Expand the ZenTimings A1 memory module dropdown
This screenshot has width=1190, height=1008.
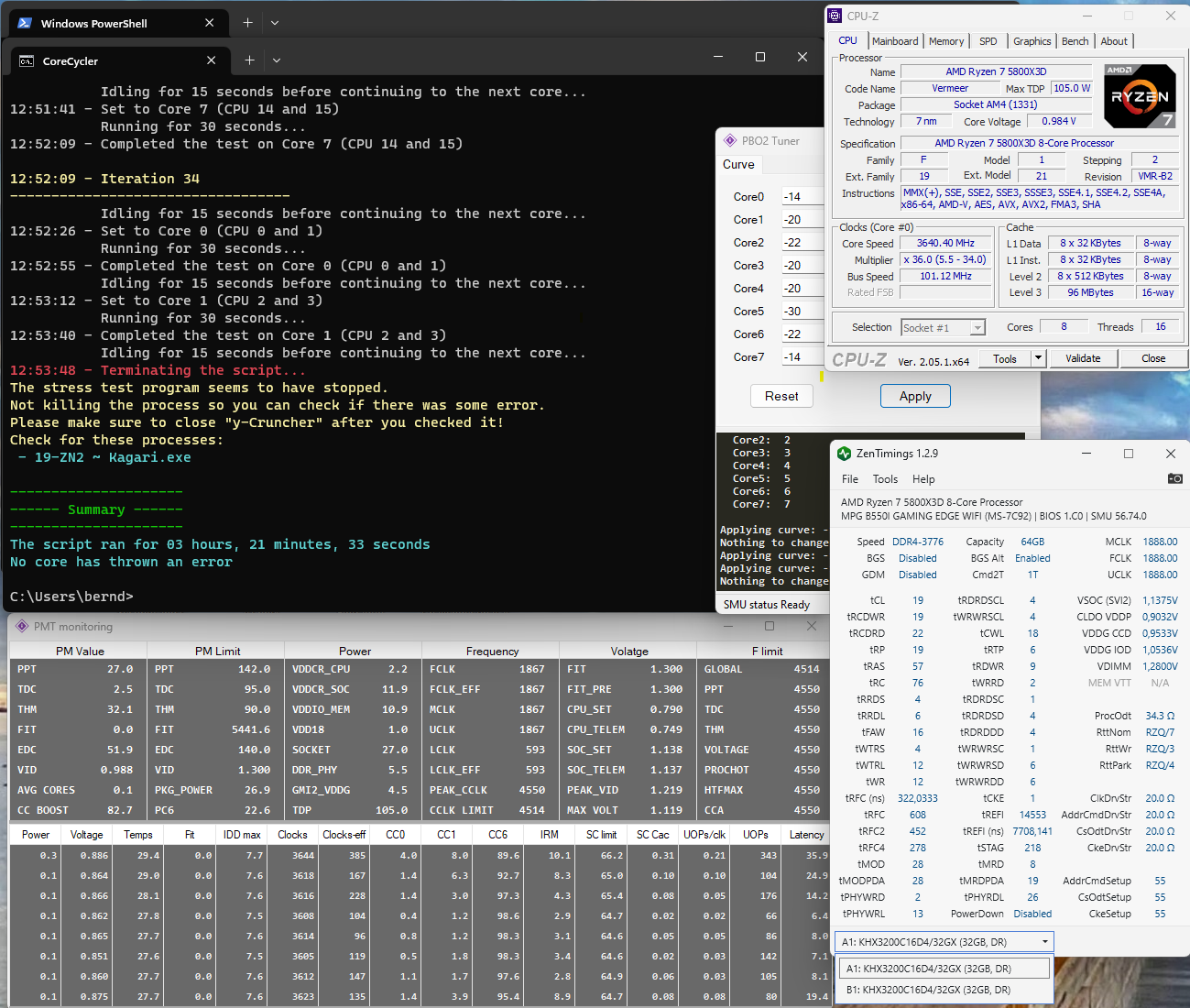[1044, 942]
